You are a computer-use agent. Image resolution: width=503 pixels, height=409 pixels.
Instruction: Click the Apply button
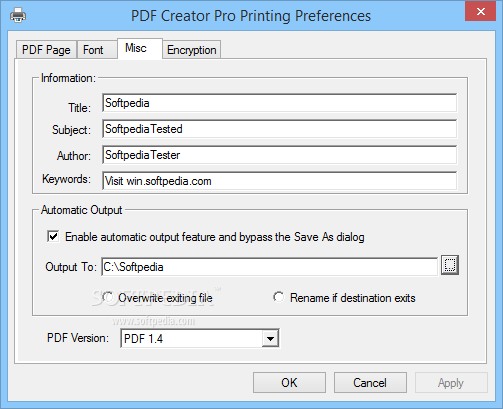(451, 383)
